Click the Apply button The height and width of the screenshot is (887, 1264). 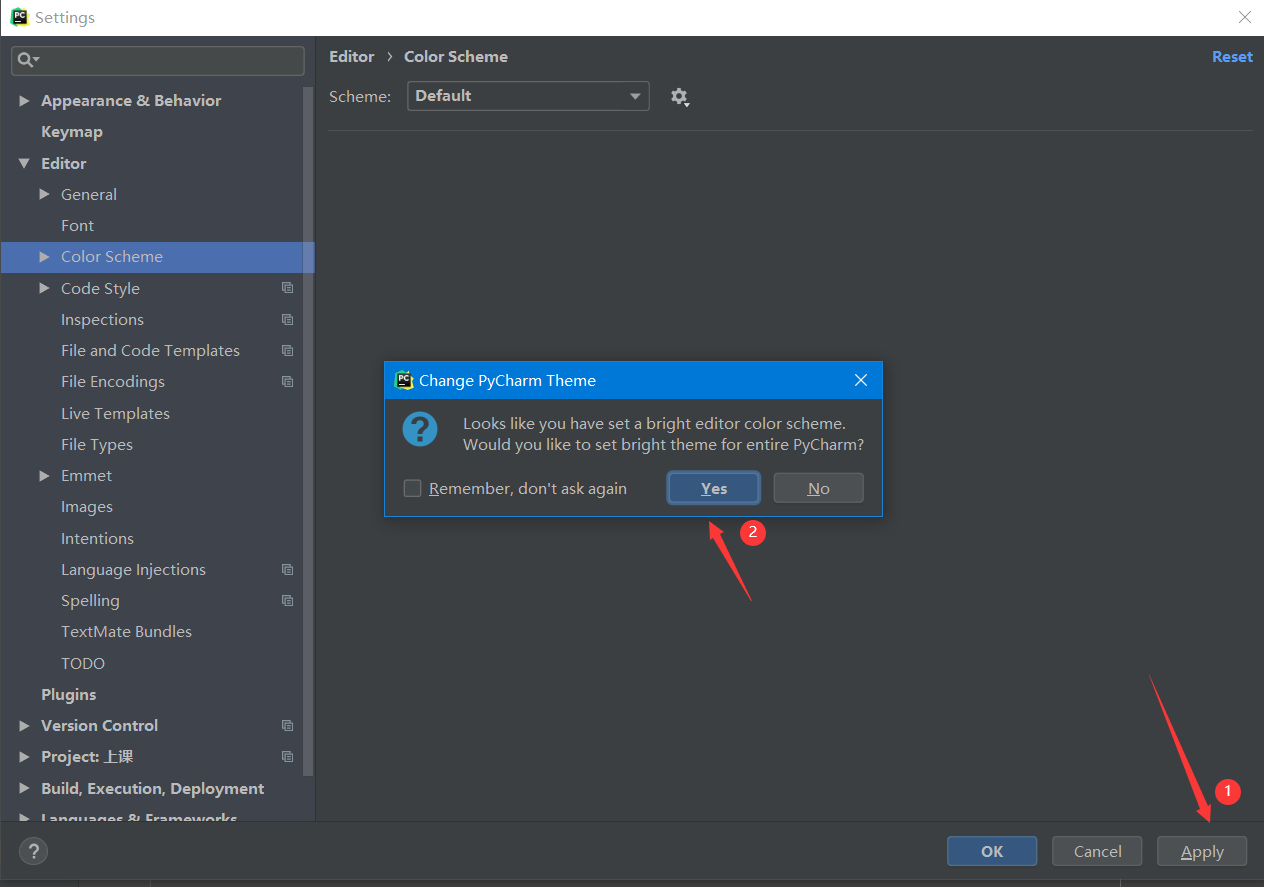[1202, 851]
